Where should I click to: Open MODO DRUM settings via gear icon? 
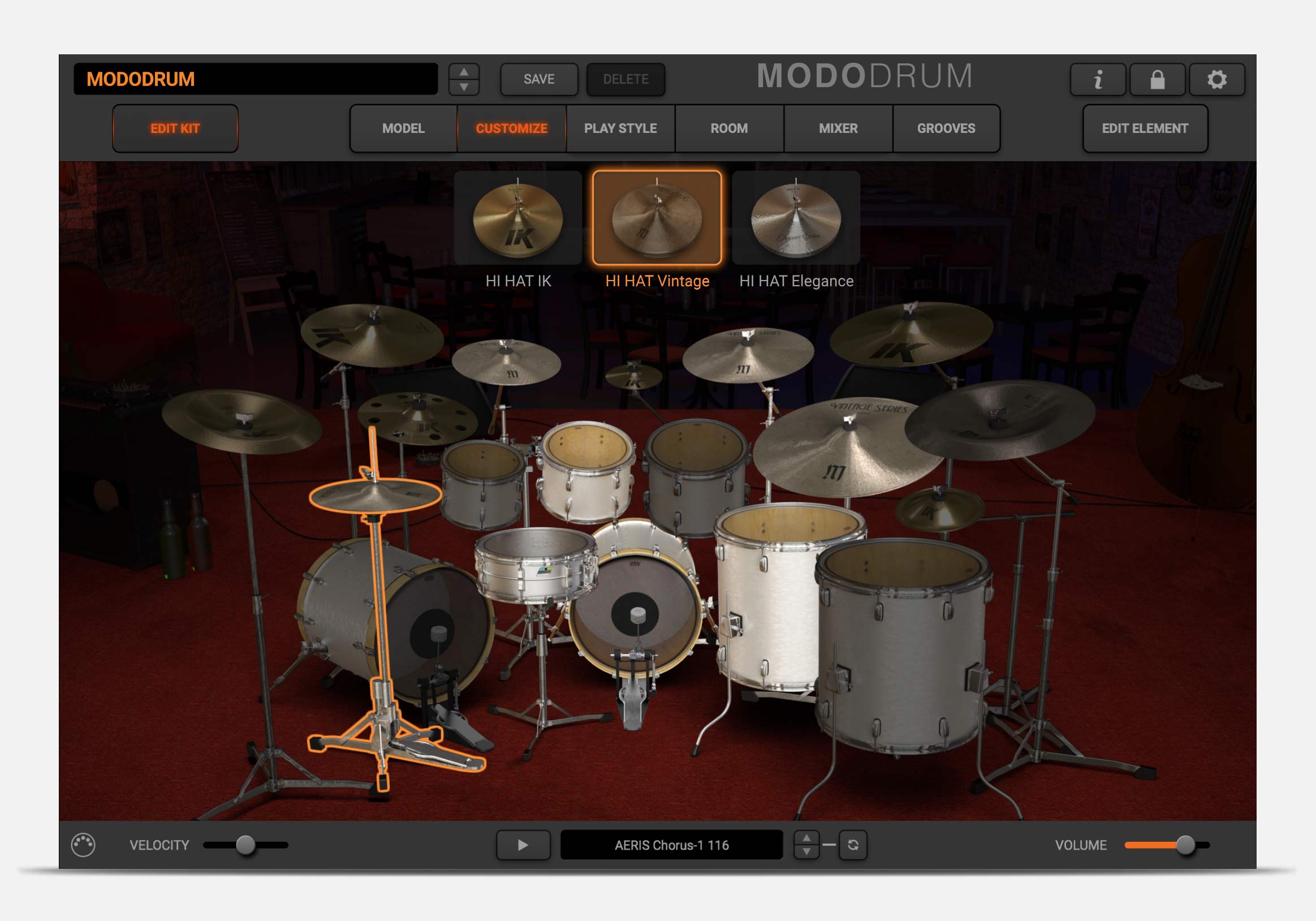tap(1217, 79)
